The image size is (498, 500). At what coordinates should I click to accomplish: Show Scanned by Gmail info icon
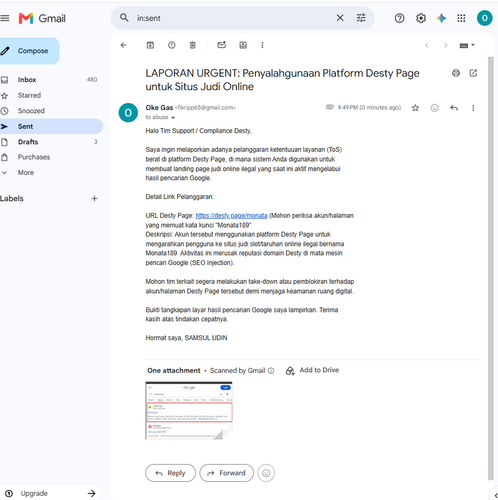click(x=271, y=371)
